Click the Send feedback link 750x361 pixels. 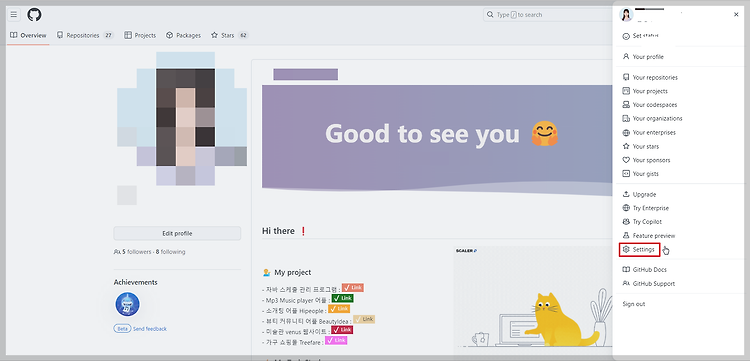point(150,329)
